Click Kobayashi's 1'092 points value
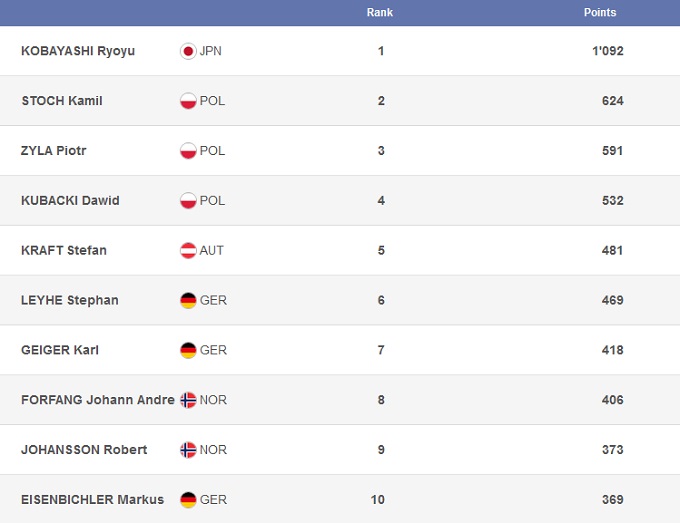Viewport: 680px width, 523px height. 607,51
